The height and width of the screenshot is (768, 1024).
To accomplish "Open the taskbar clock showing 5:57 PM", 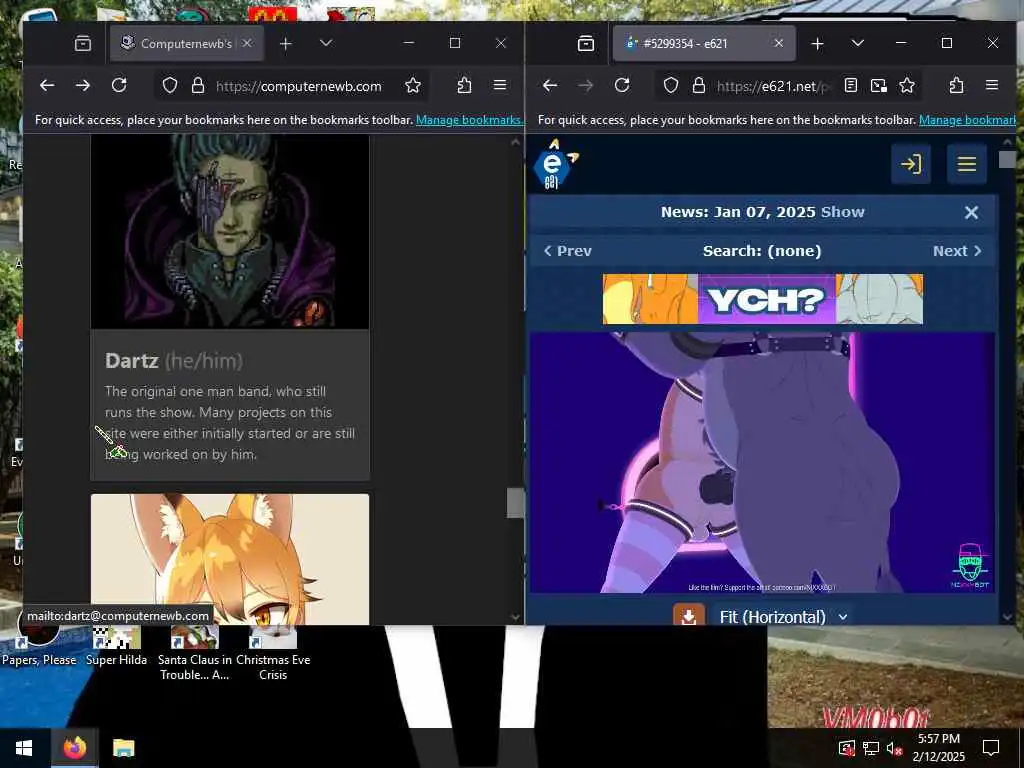I will (938, 748).
